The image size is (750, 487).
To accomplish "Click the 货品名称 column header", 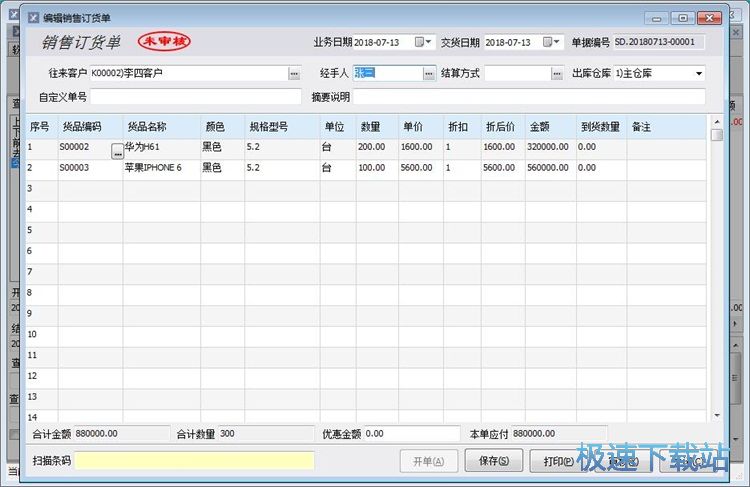I will (147, 127).
